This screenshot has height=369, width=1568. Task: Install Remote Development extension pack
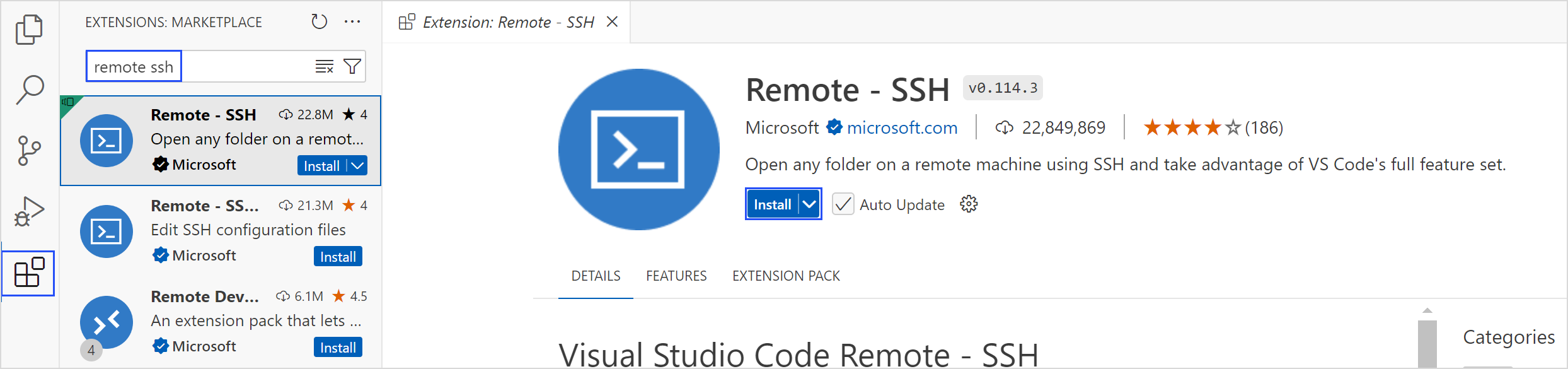coord(338,348)
